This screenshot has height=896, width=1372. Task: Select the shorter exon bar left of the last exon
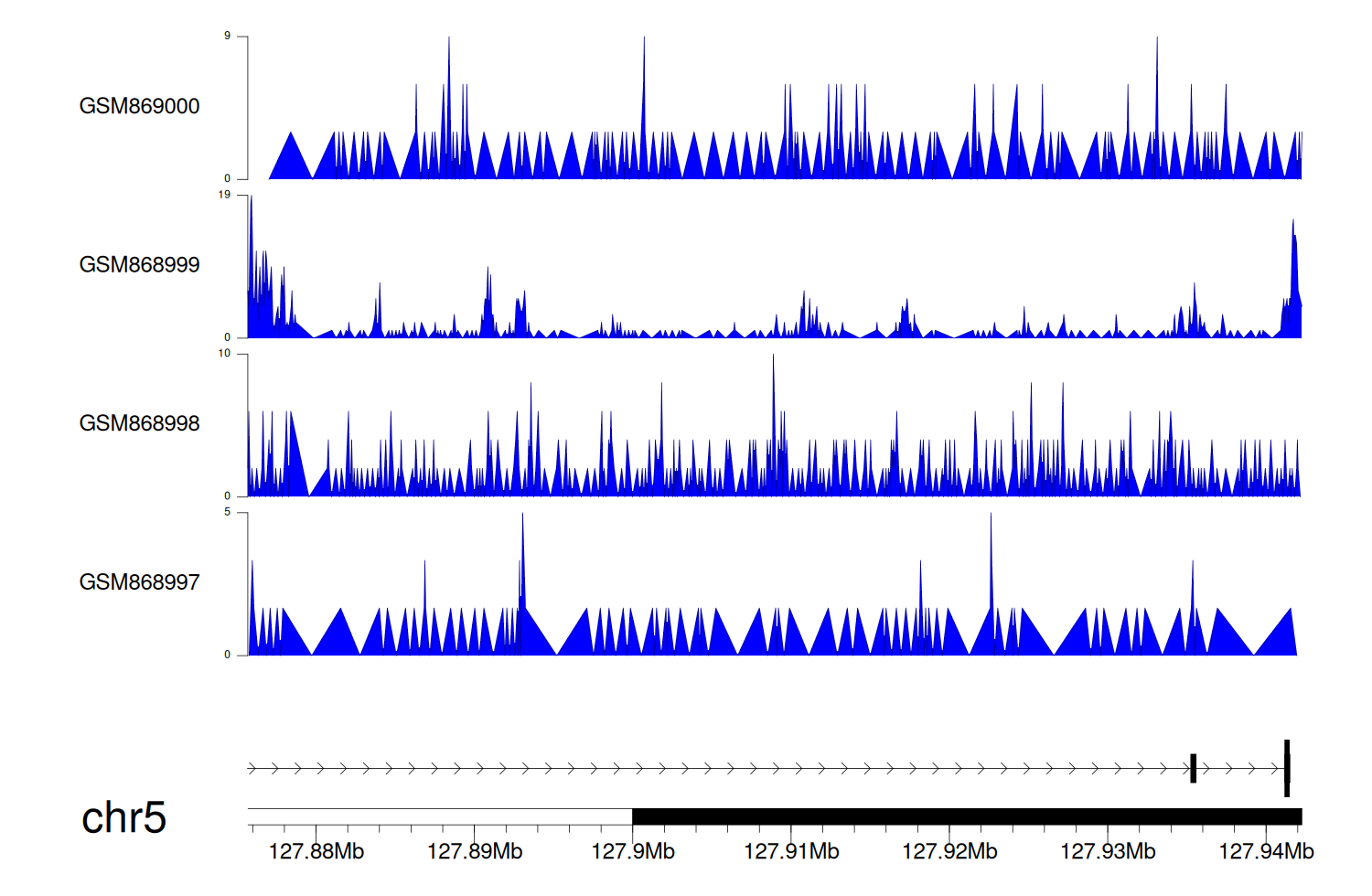click(x=1193, y=768)
